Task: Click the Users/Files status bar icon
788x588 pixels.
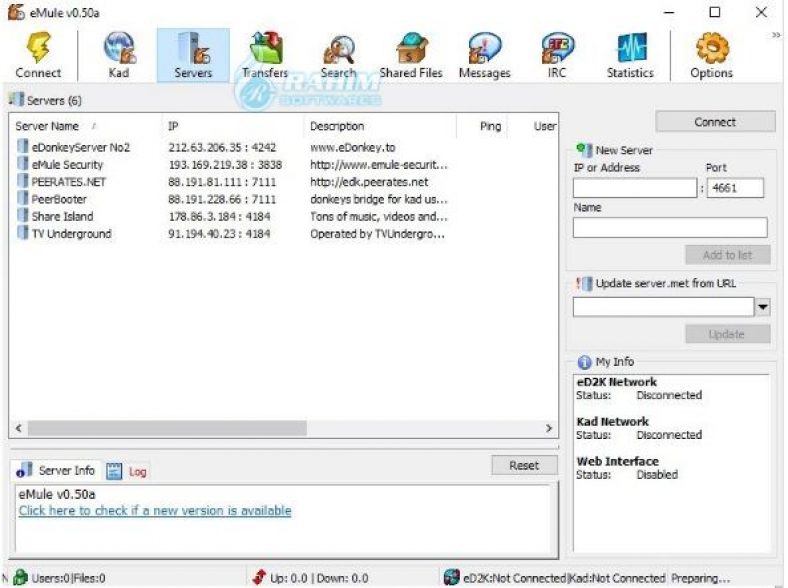Action: [21, 577]
